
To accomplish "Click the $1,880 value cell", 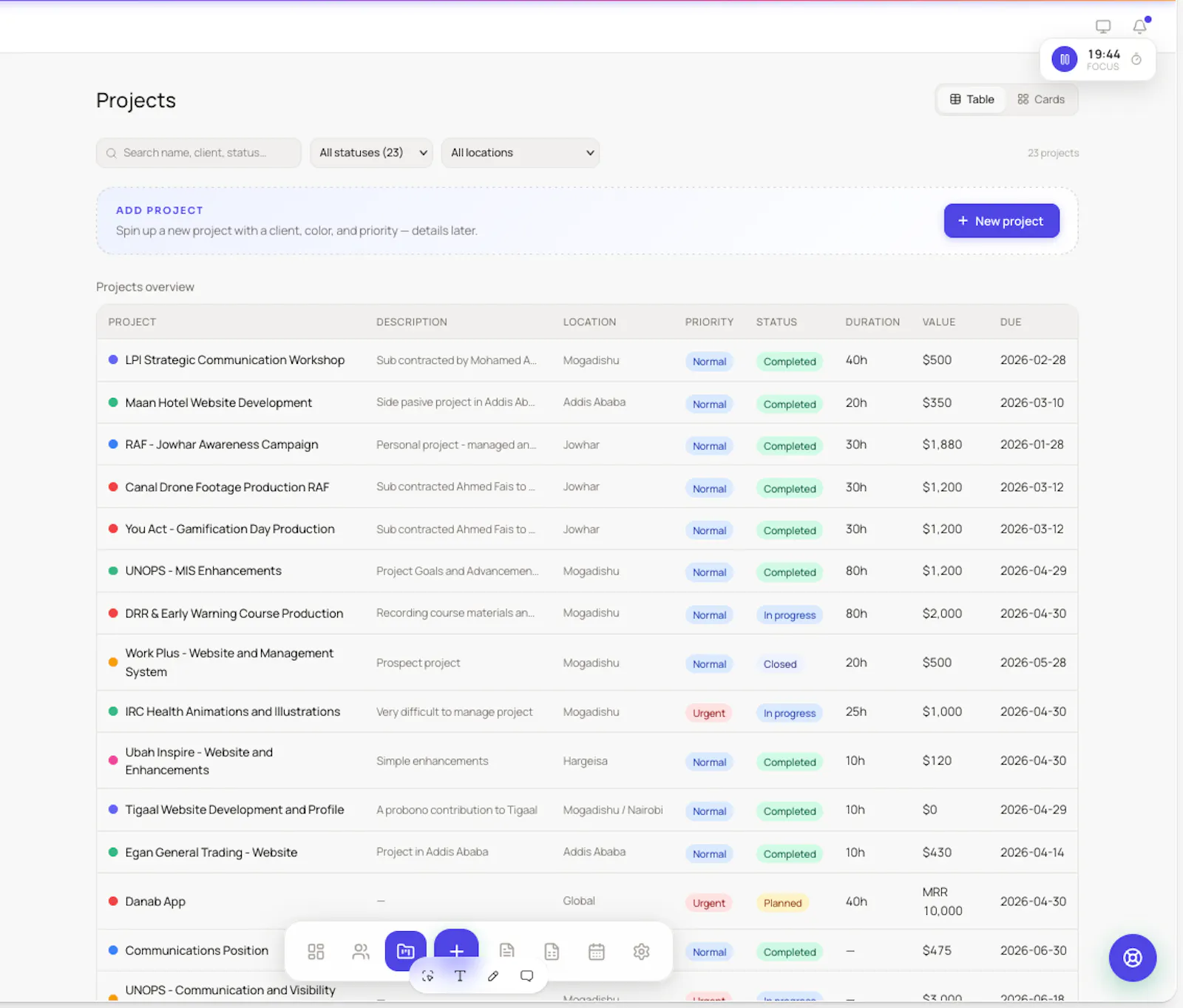I will [x=942, y=444].
